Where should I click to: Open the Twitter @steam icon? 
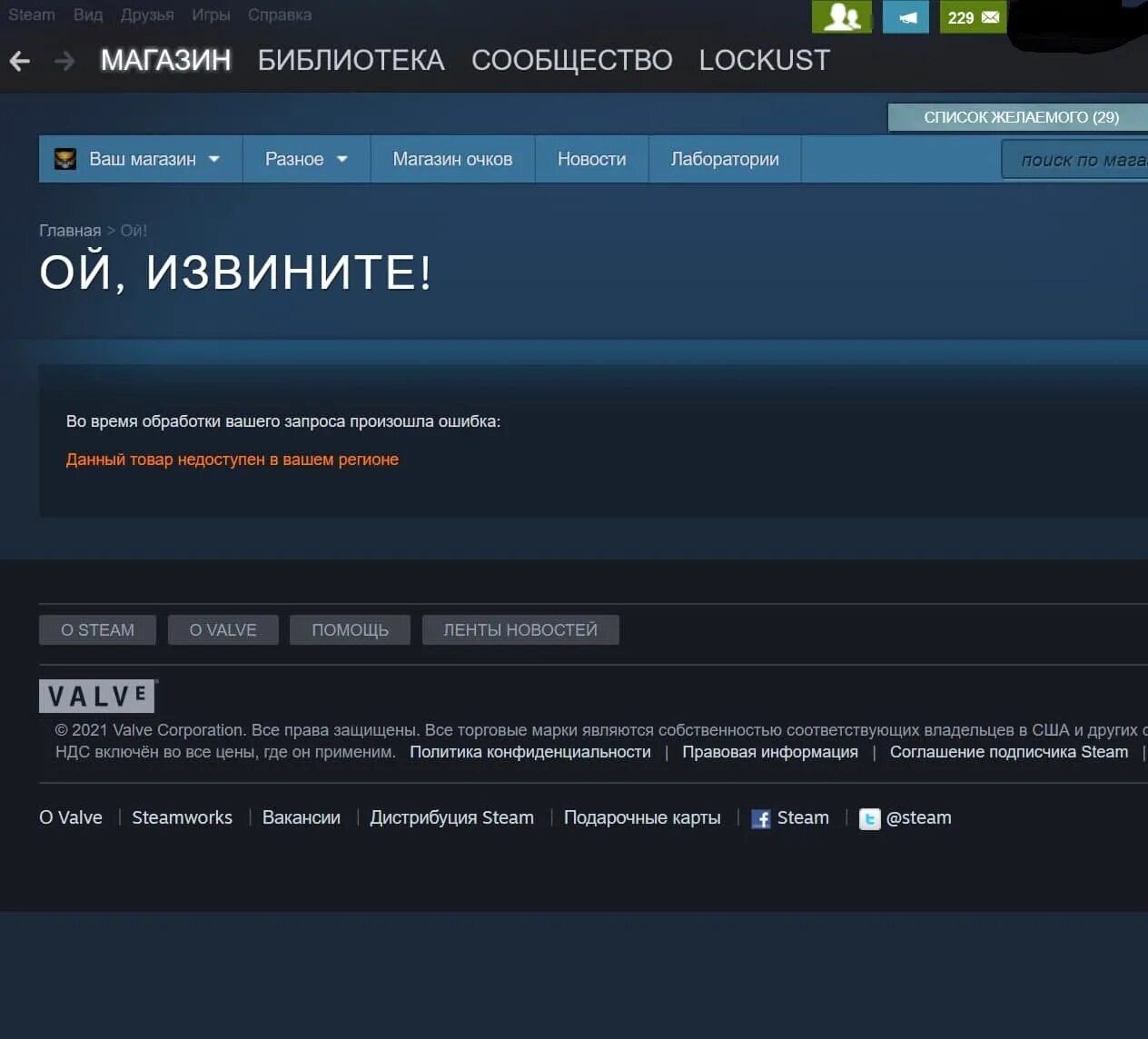point(869,819)
